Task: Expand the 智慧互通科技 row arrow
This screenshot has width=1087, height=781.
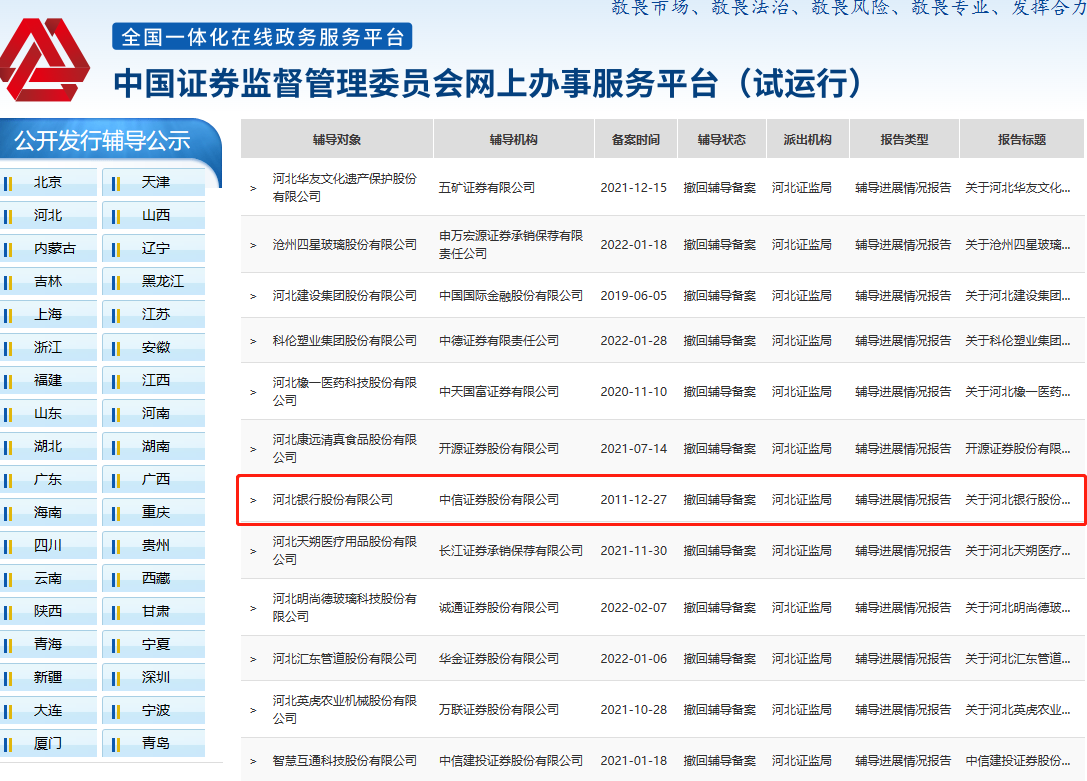Action: [253, 762]
